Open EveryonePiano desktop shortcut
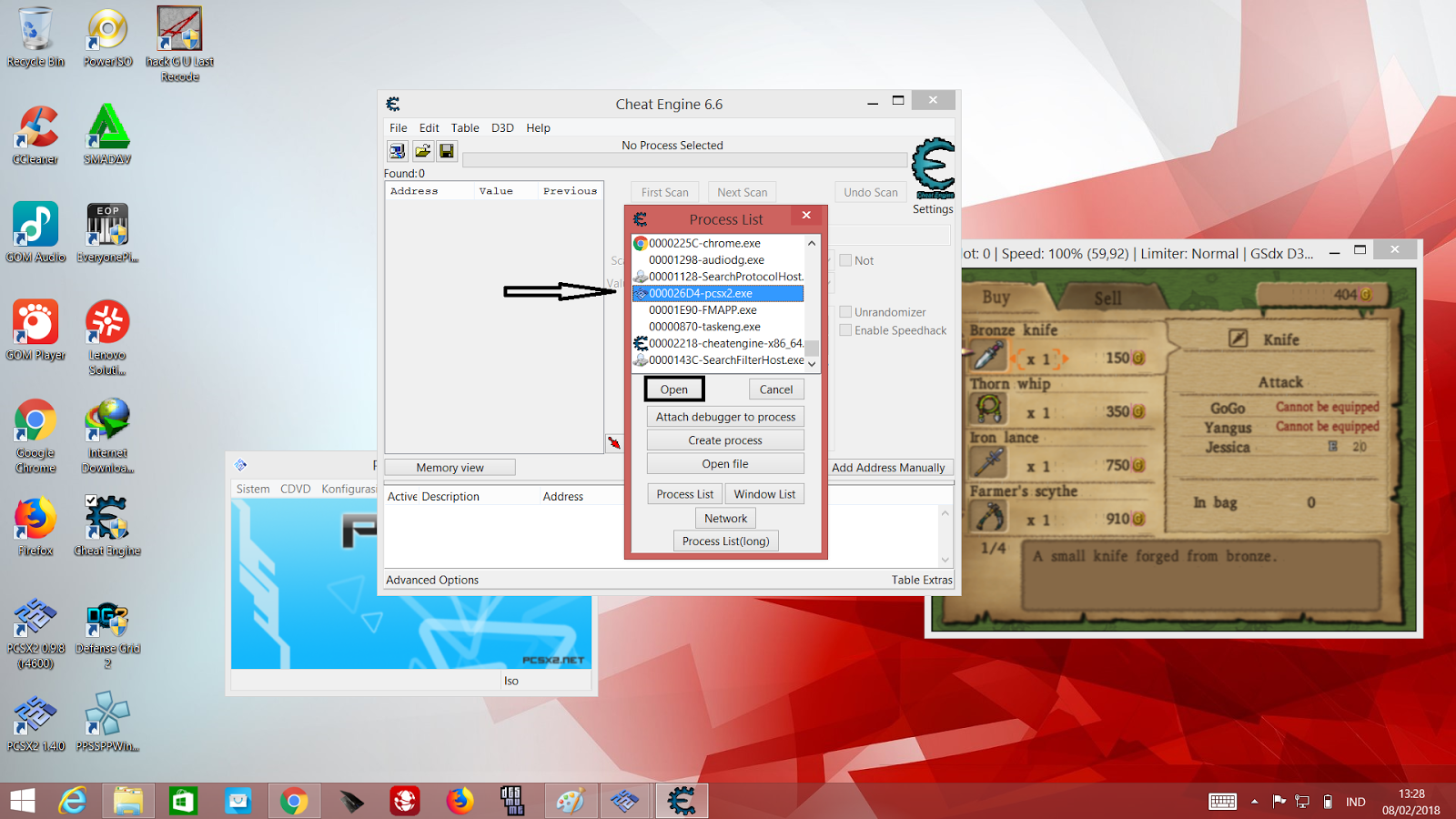1456x819 pixels. [107, 233]
